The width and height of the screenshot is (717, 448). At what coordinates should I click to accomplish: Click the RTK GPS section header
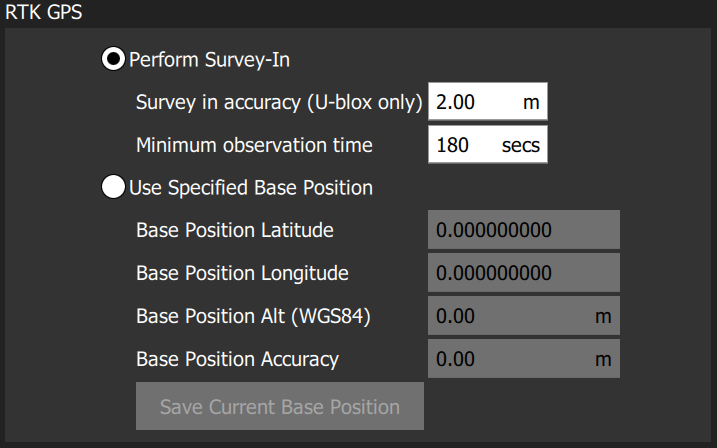(x=44, y=12)
